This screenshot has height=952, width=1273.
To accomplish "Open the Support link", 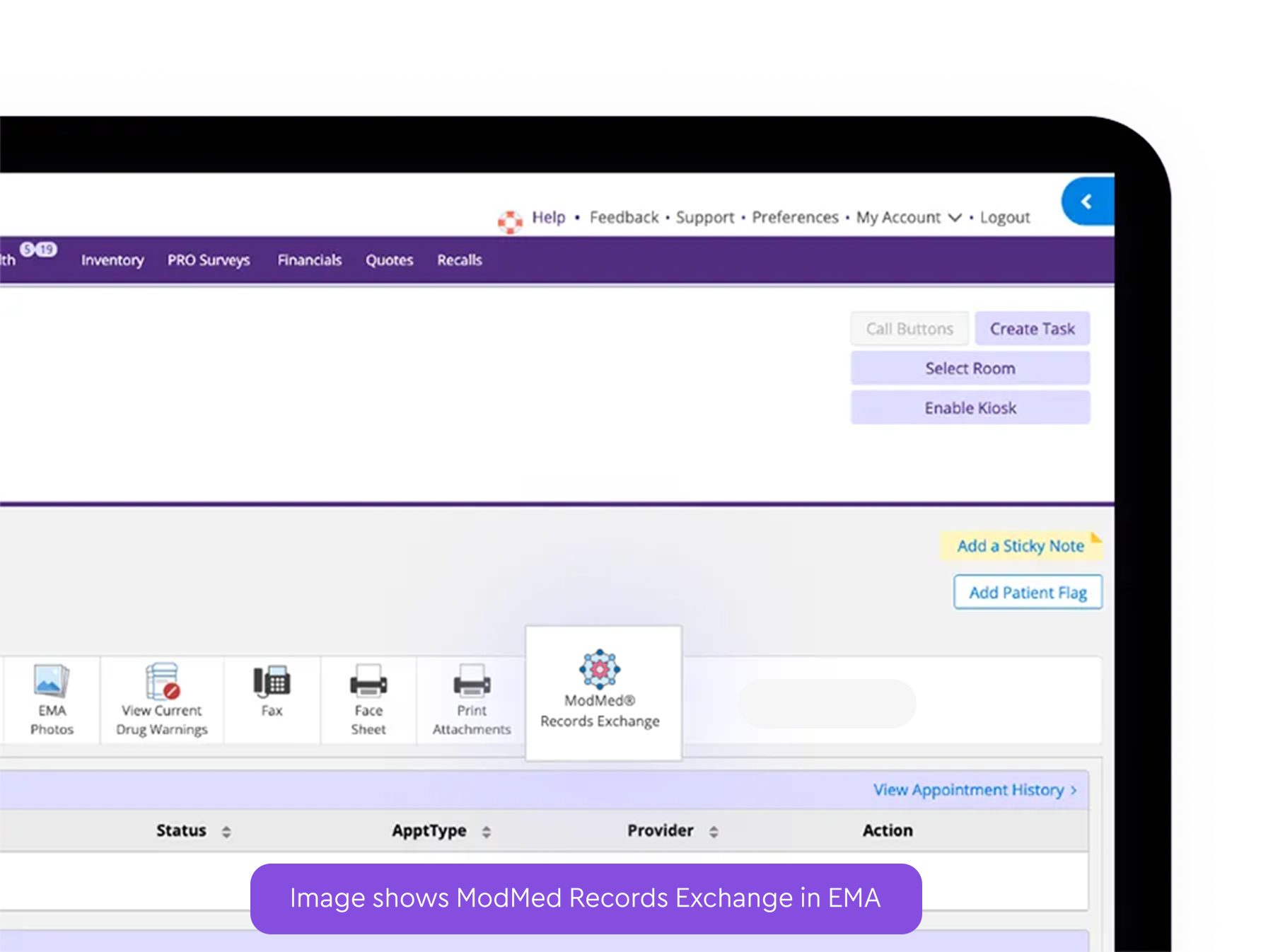I will pyautogui.click(x=705, y=217).
